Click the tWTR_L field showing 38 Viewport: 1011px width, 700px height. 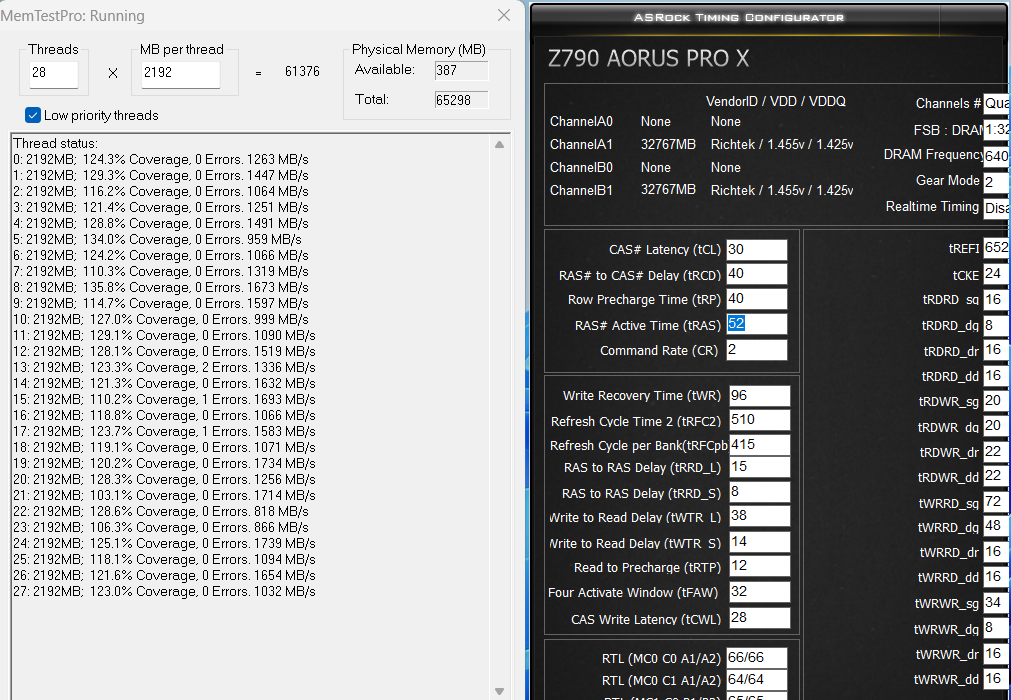pyautogui.click(x=760, y=516)
